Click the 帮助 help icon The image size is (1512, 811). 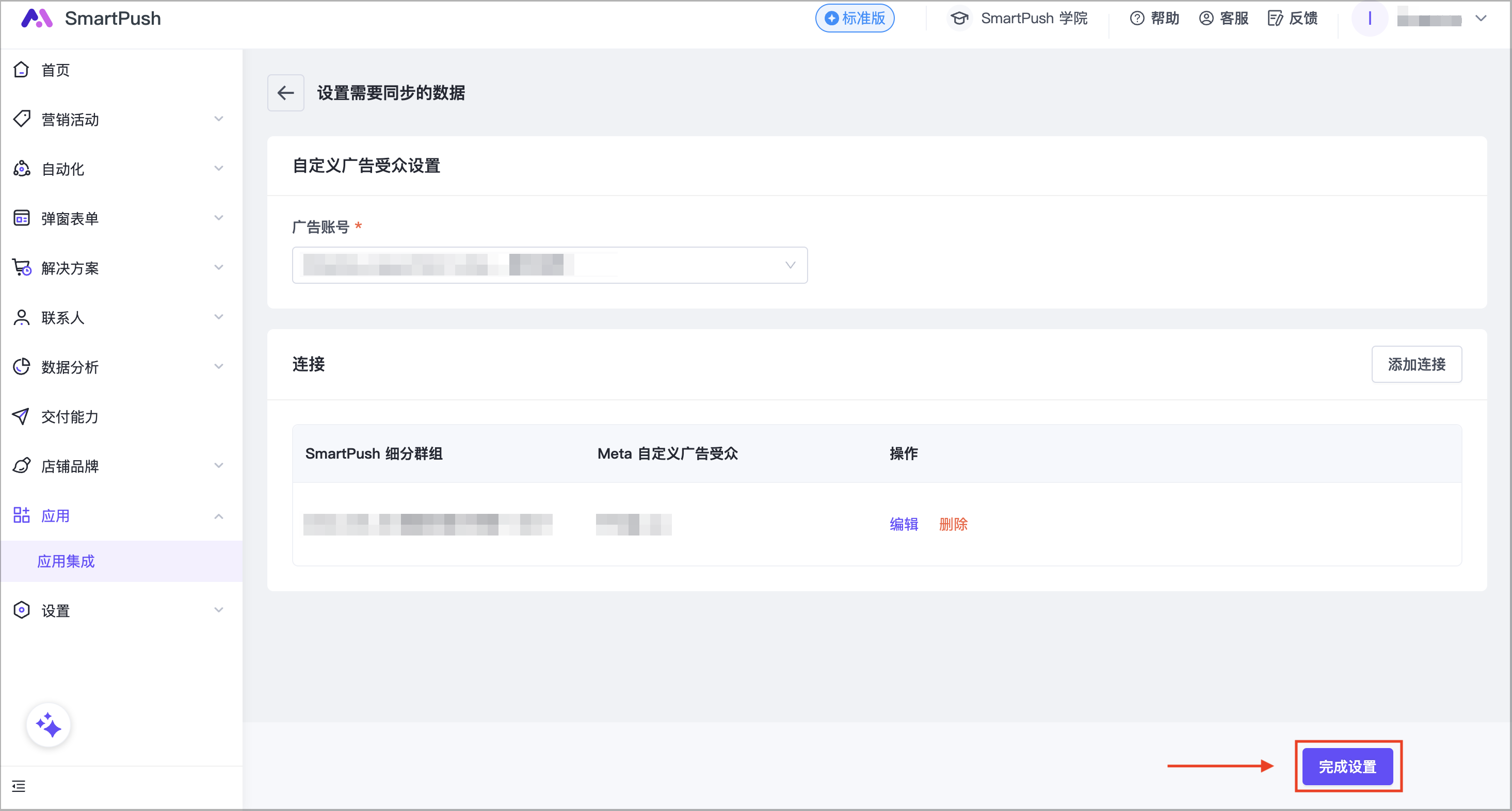tap(1136, 18)
